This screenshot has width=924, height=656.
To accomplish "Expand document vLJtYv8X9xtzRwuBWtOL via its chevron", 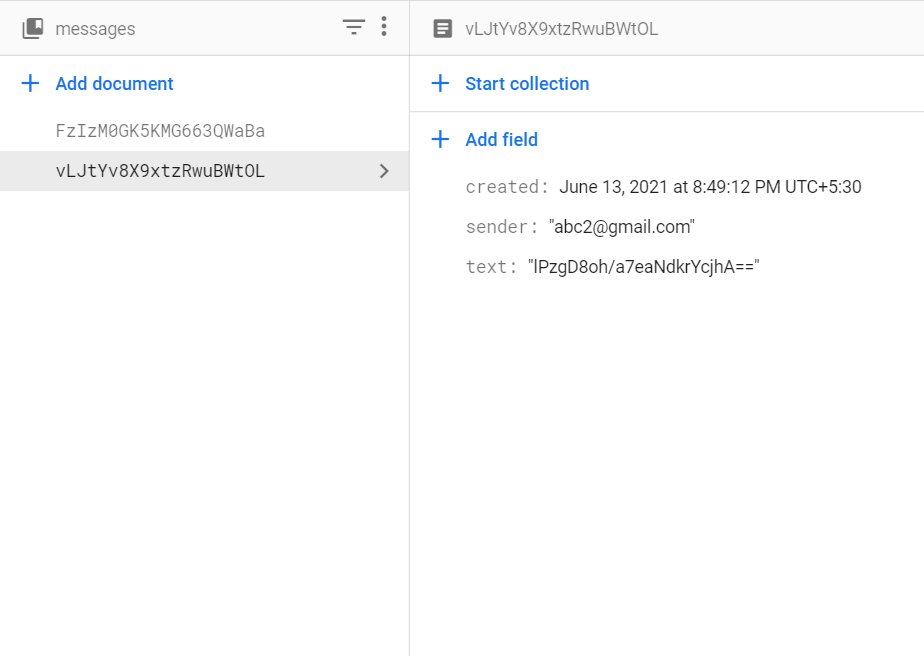I will [x=384, y=171].
